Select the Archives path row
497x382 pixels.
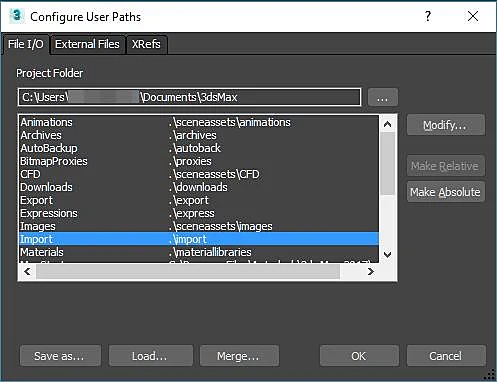199,135
